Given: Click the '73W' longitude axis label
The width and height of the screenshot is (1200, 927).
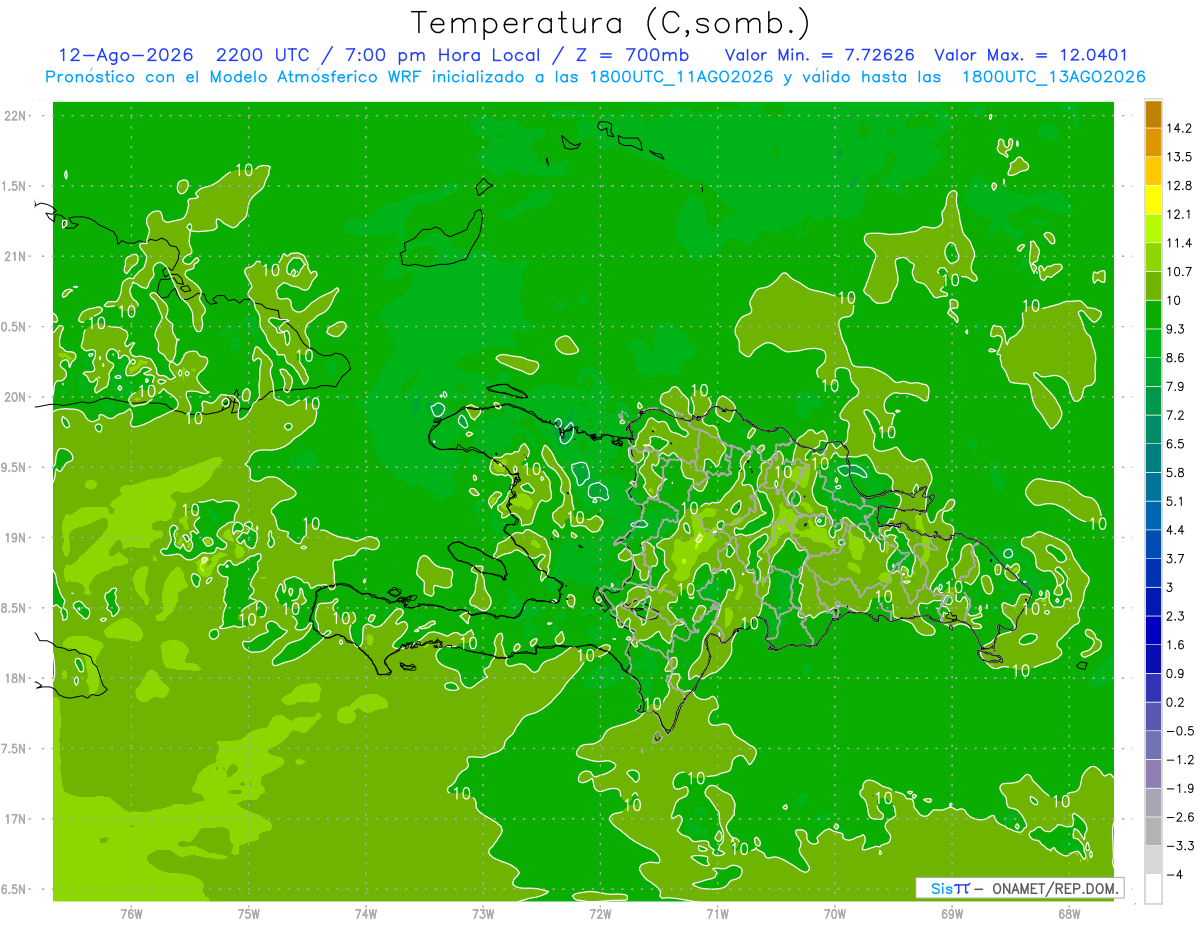Looking at the screenshot, I should (483, 914).
